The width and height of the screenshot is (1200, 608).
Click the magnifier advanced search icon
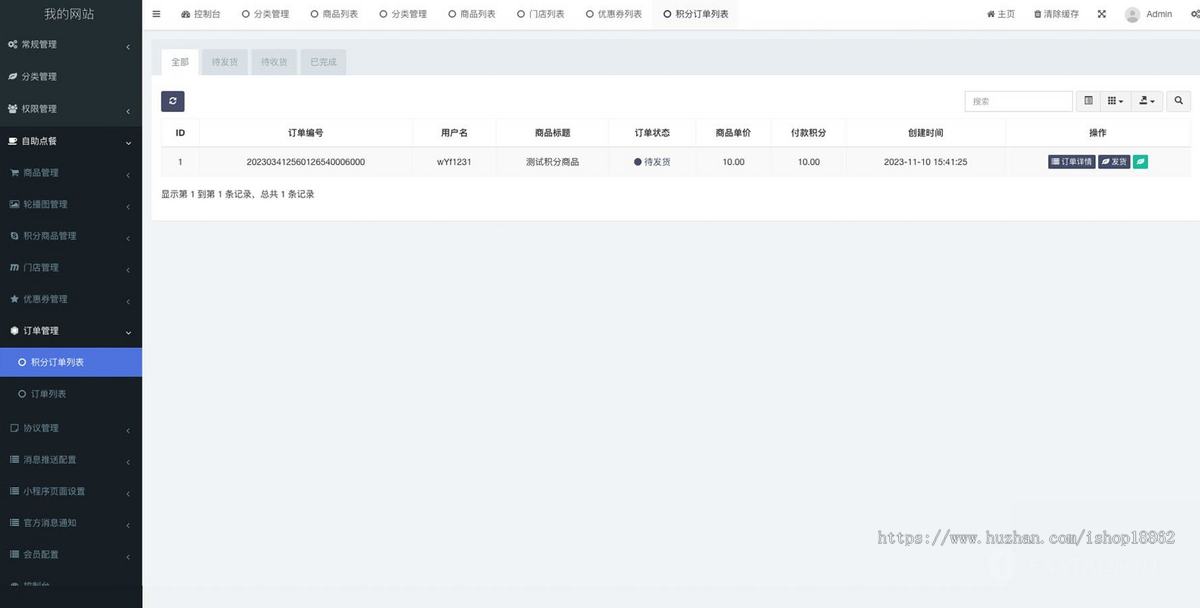point(1179,101)
